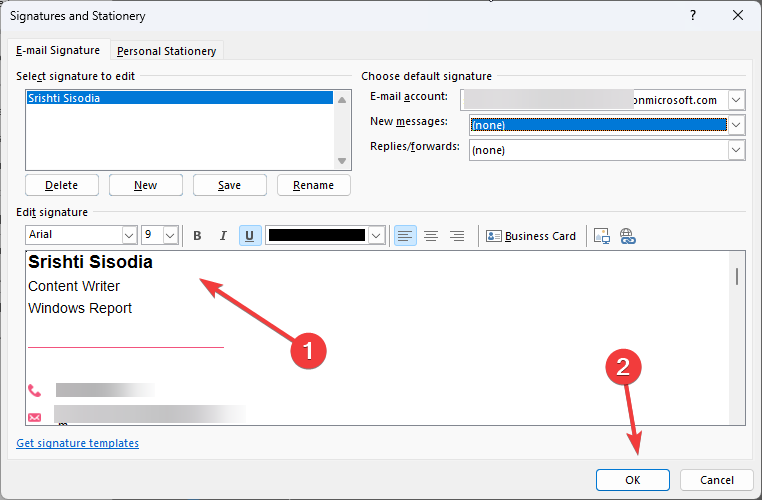Save the current signature

[229, 185]
